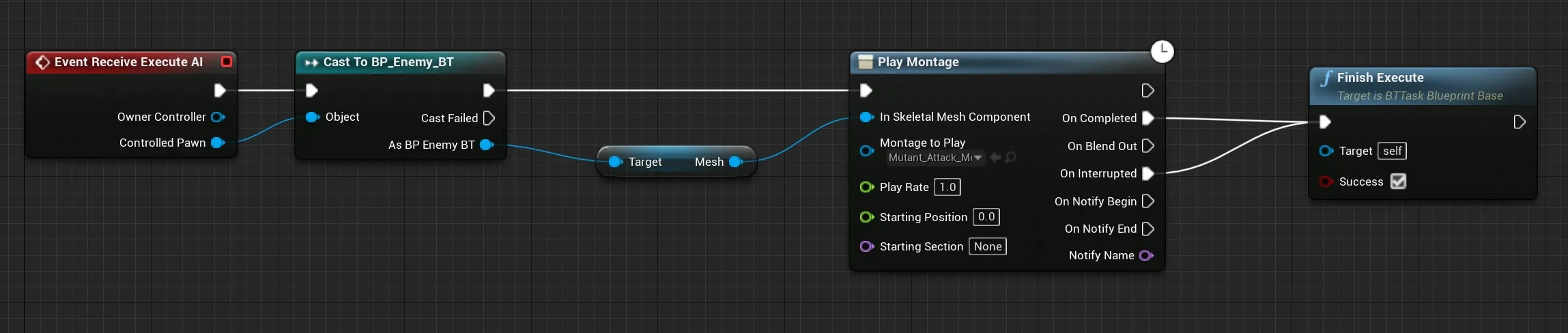Select the Finish Execute node title
This screenshot has height=333, width=1568.
point(1380,78)
